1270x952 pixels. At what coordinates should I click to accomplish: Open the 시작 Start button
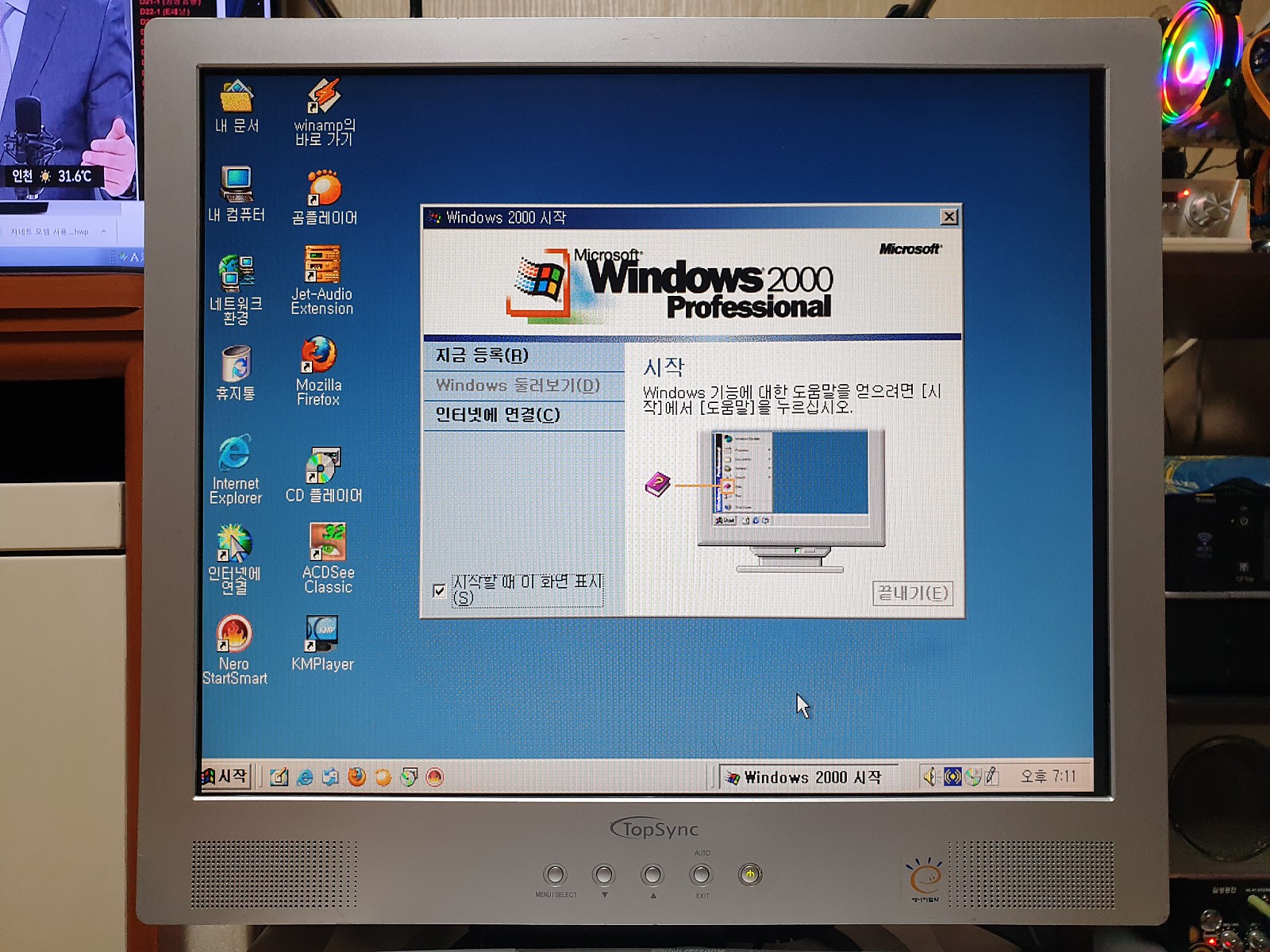pos(226,776)
